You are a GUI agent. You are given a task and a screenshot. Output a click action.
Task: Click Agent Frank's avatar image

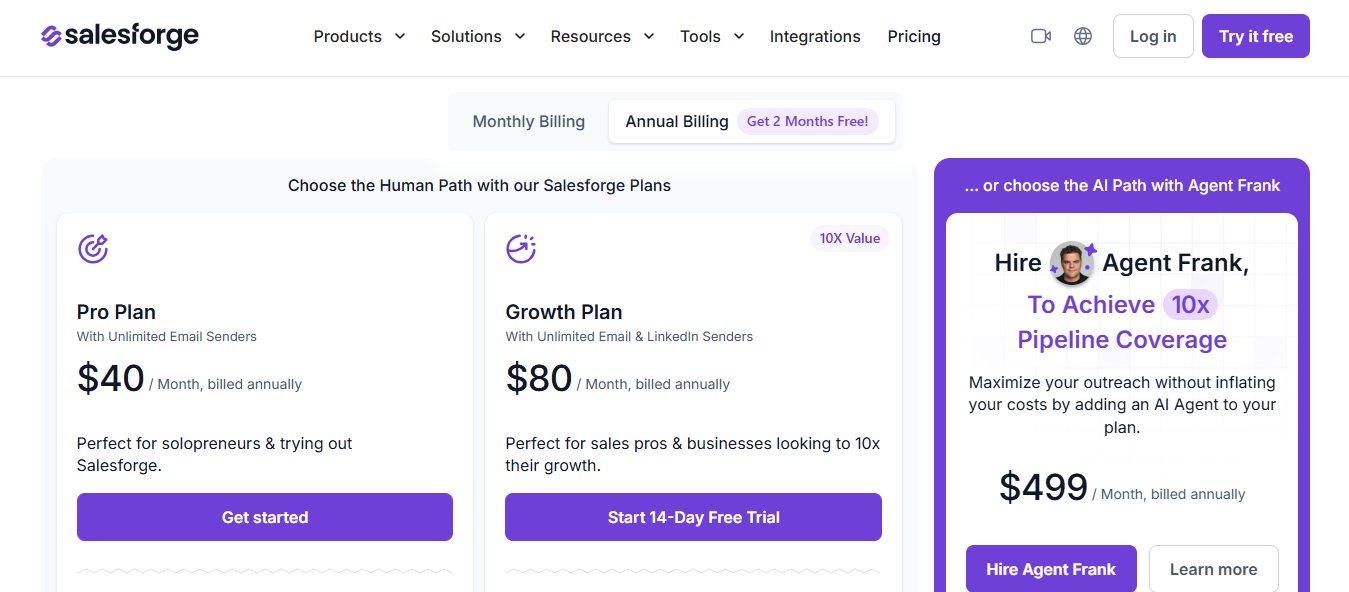1071,262
